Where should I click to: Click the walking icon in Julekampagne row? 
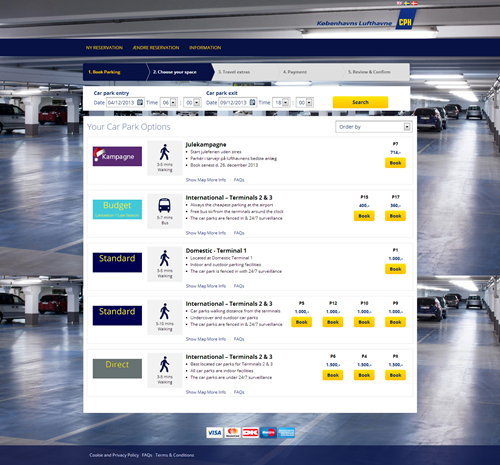164,152
